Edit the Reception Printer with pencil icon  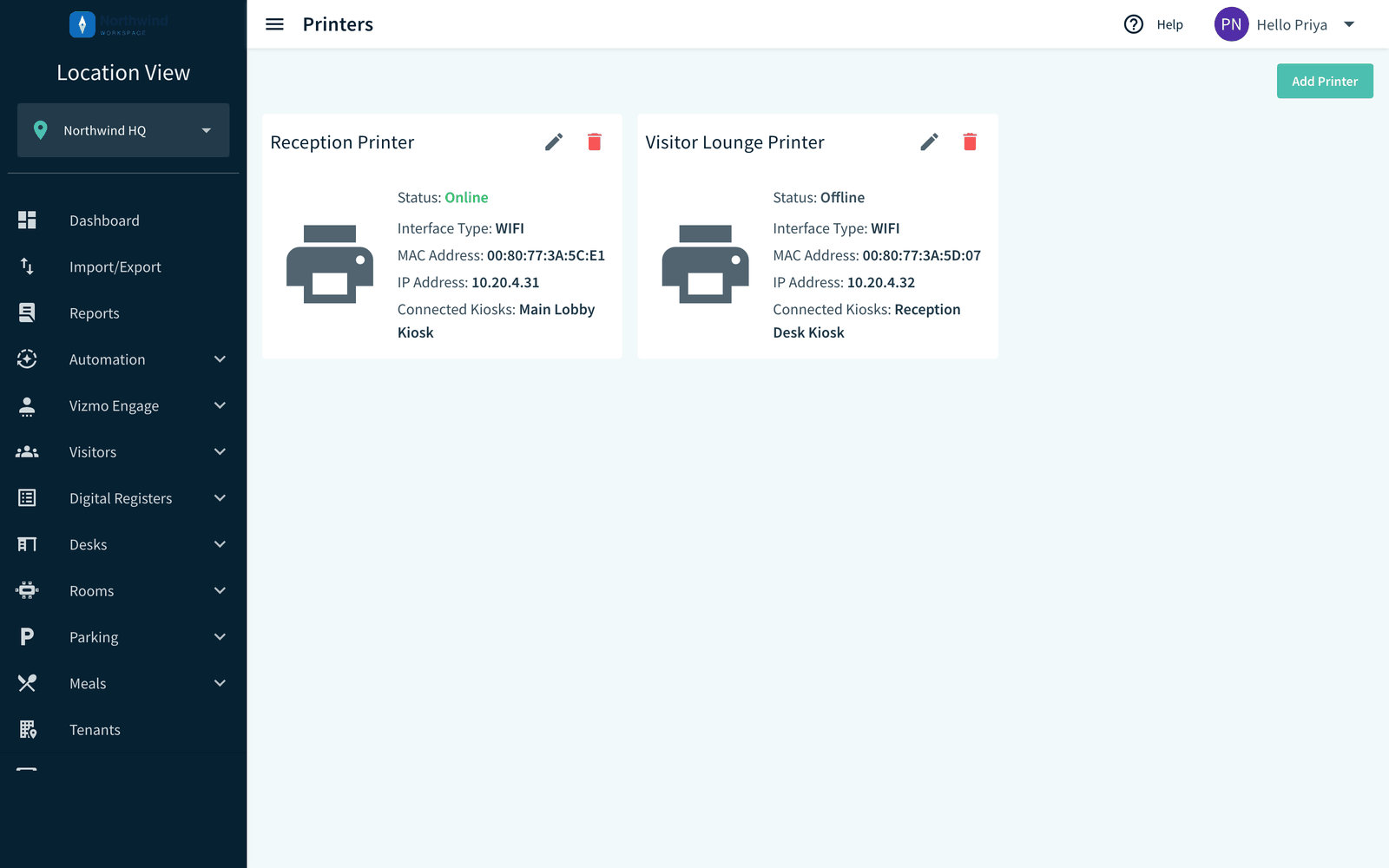coord(554,141)
